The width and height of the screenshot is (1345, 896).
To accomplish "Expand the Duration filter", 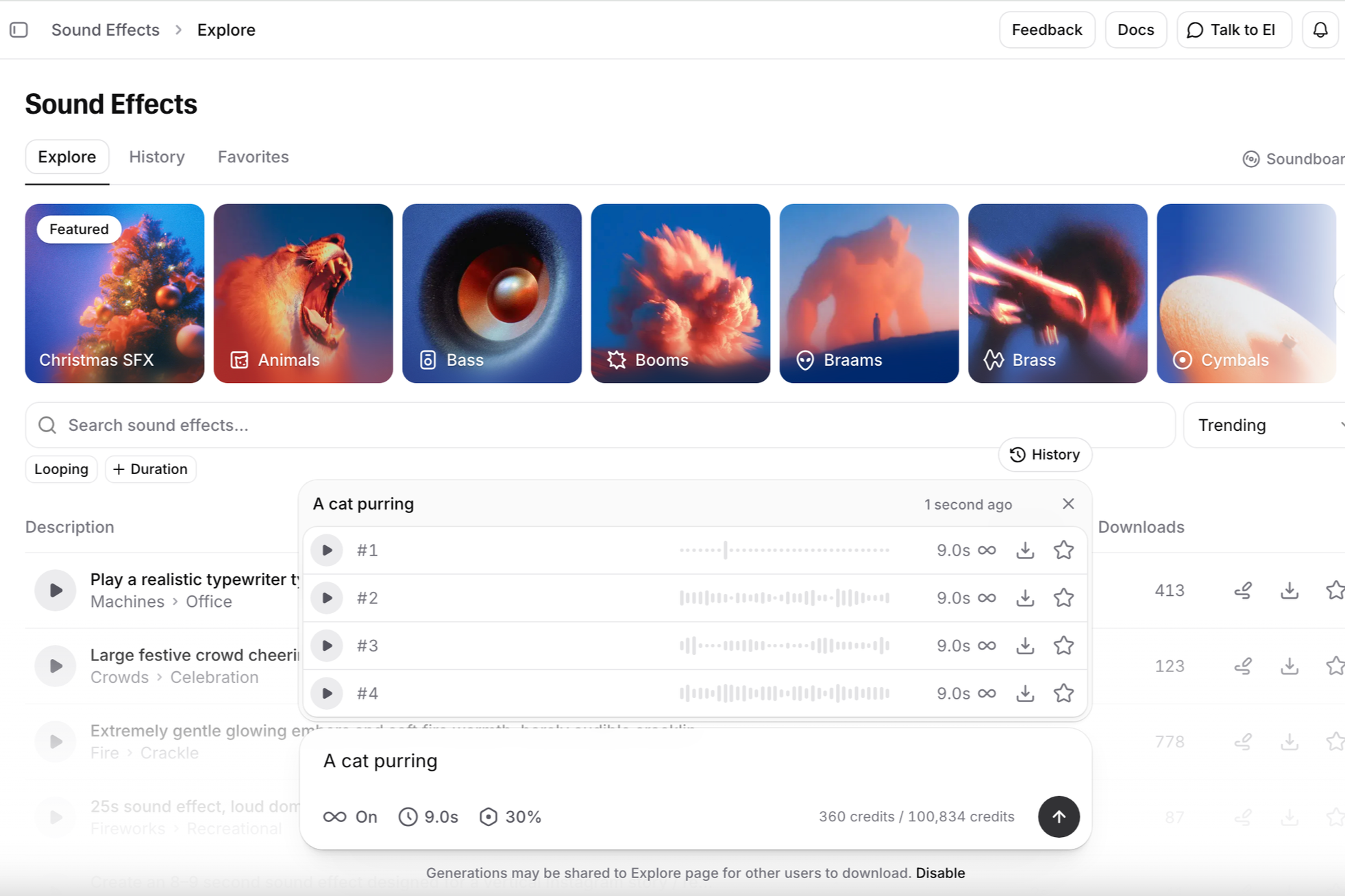I will [x=151, y=469].
